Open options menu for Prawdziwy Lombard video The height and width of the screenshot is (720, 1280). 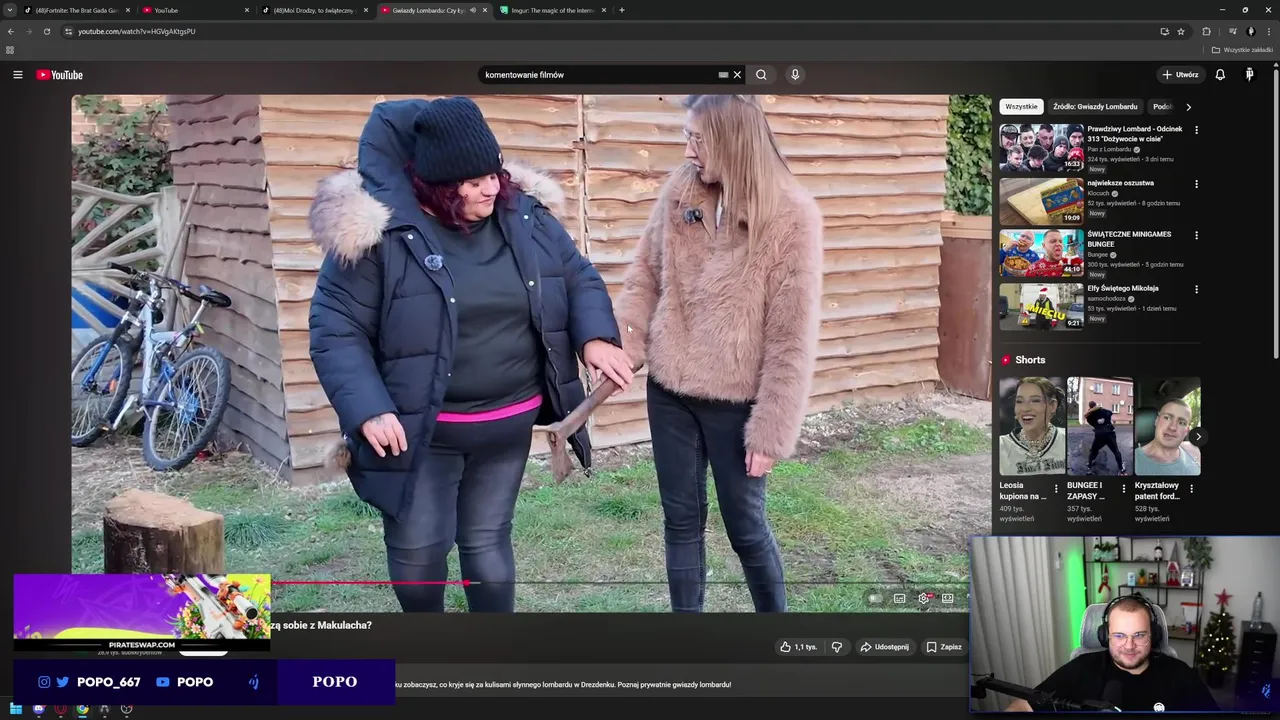pos(1196,130)
